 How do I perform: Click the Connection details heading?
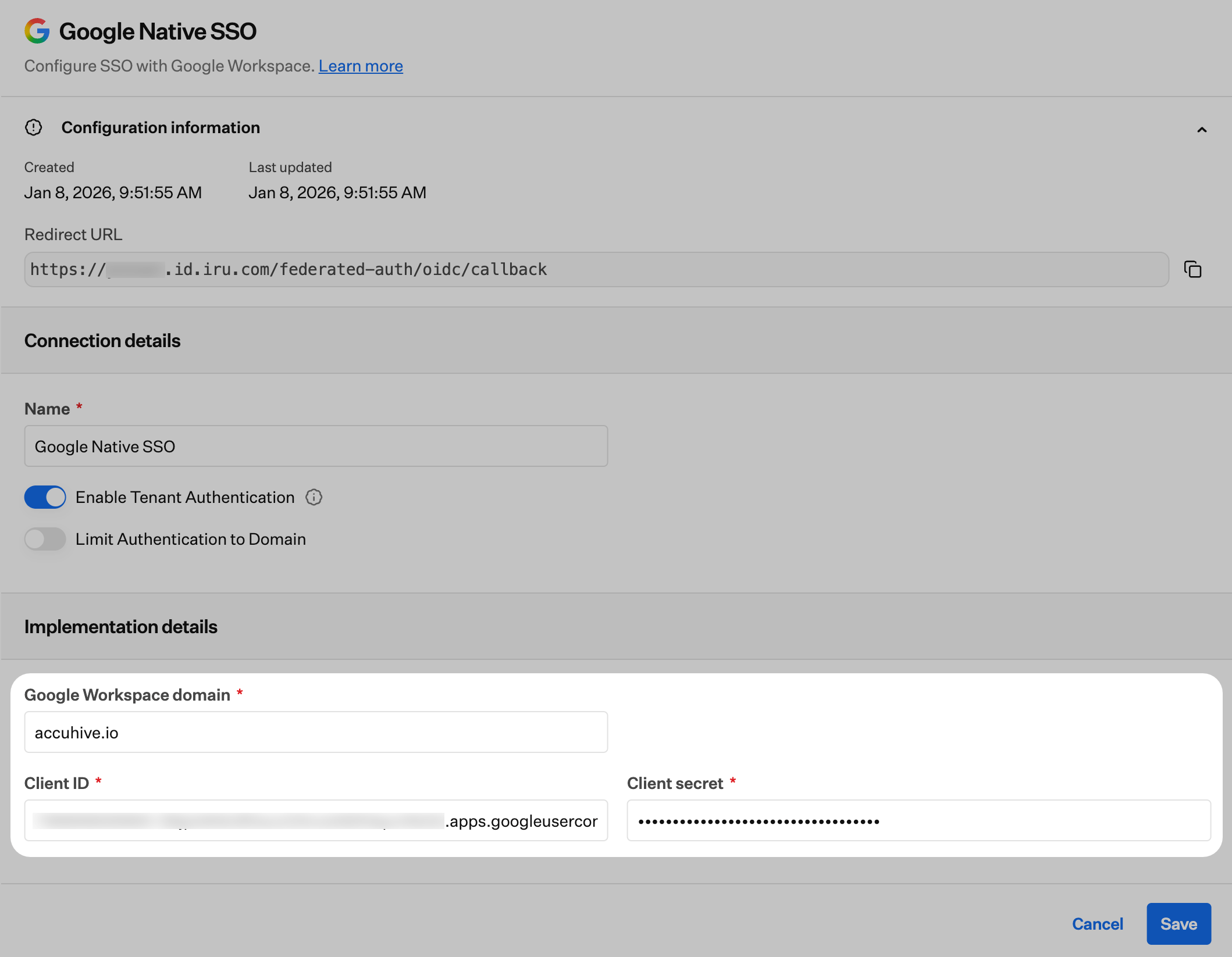pos(102,341)
